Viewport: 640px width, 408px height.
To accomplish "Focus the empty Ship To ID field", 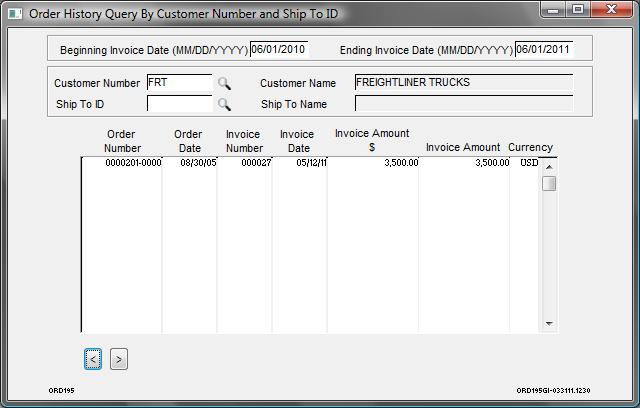I will click(180, 104).
